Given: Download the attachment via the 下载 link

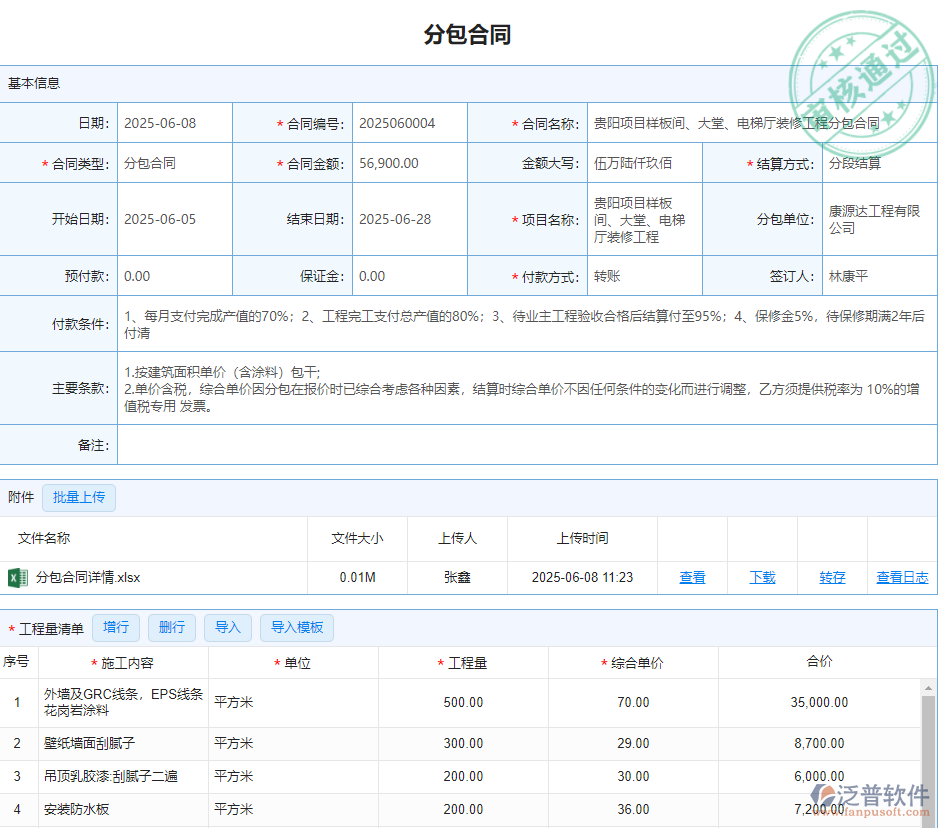Looking at the screenshot, I should click(761, 577).
